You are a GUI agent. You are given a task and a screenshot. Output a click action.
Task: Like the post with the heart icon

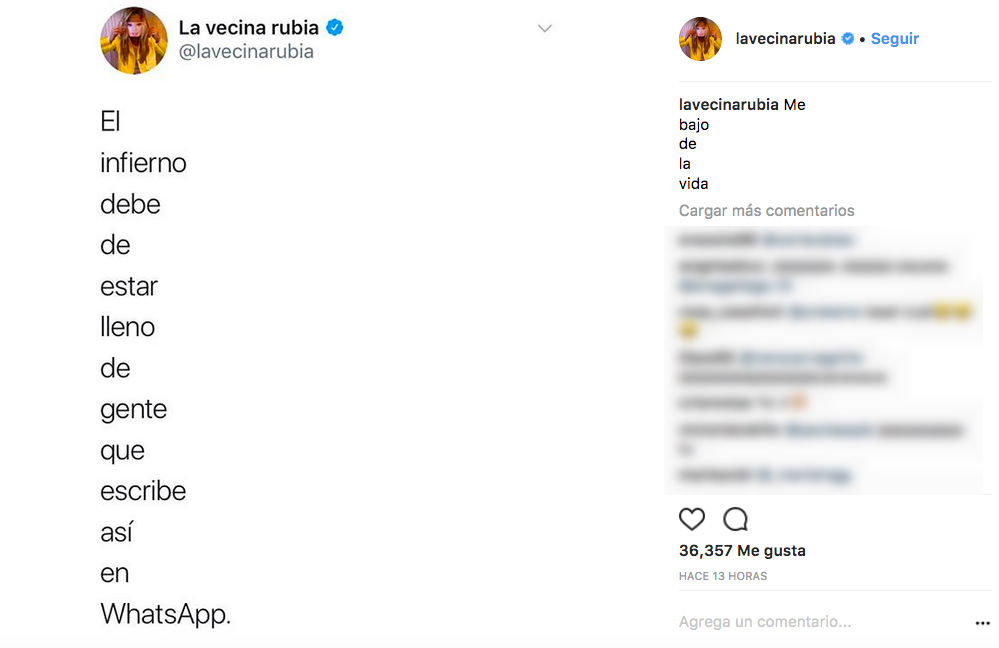pos(692,519)
